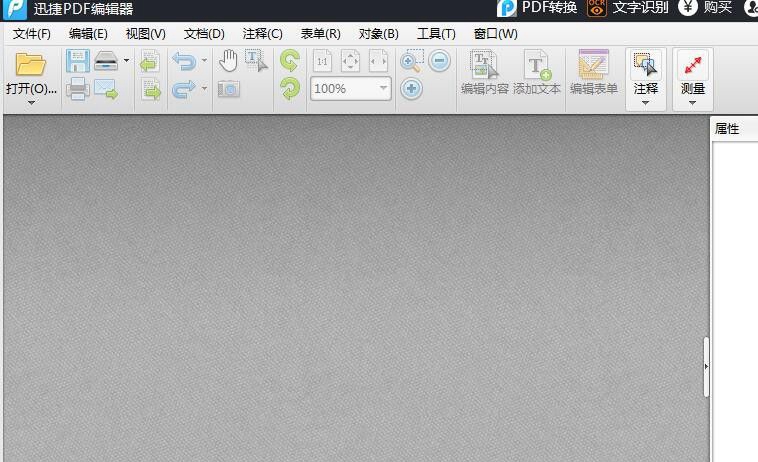758x462 pixels.
Task: Expand the Open (打开) dropdown arrow
Action: click(x=31, y=102)
